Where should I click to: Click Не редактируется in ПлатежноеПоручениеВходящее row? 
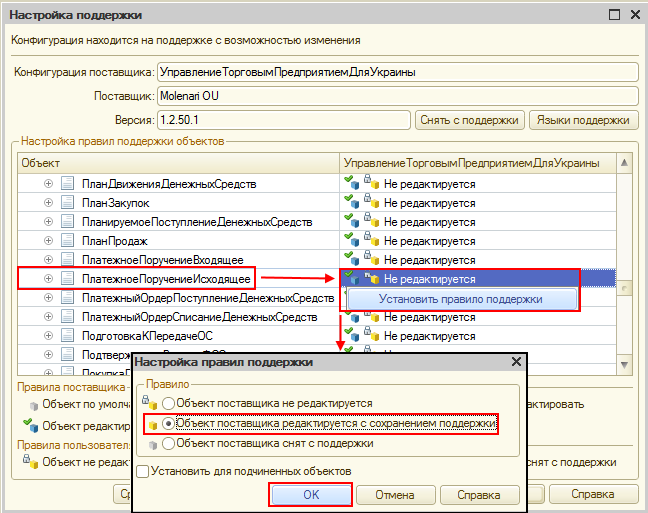(430, 260)
